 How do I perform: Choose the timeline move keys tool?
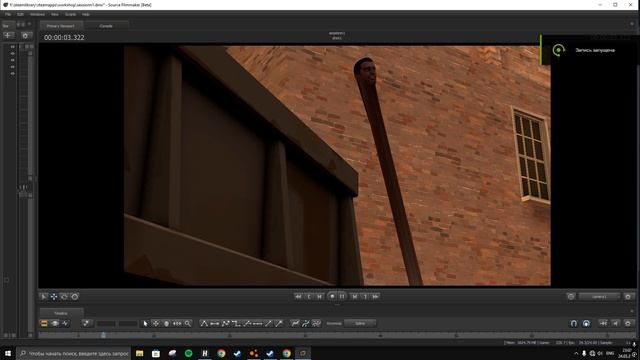tap(156, 323)
